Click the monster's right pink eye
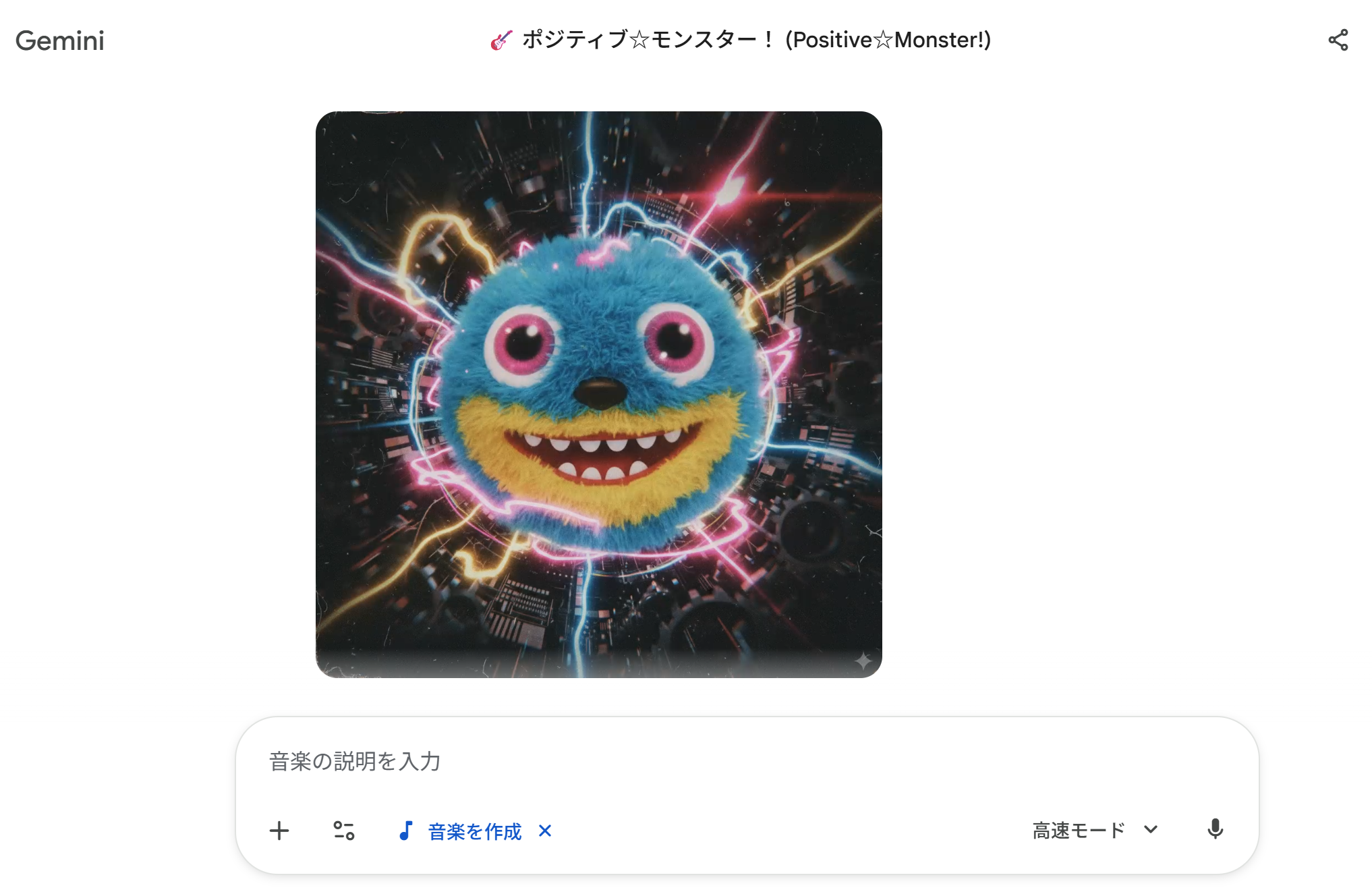The height and width of the screenshot is (892, 1372). (677, 339)
